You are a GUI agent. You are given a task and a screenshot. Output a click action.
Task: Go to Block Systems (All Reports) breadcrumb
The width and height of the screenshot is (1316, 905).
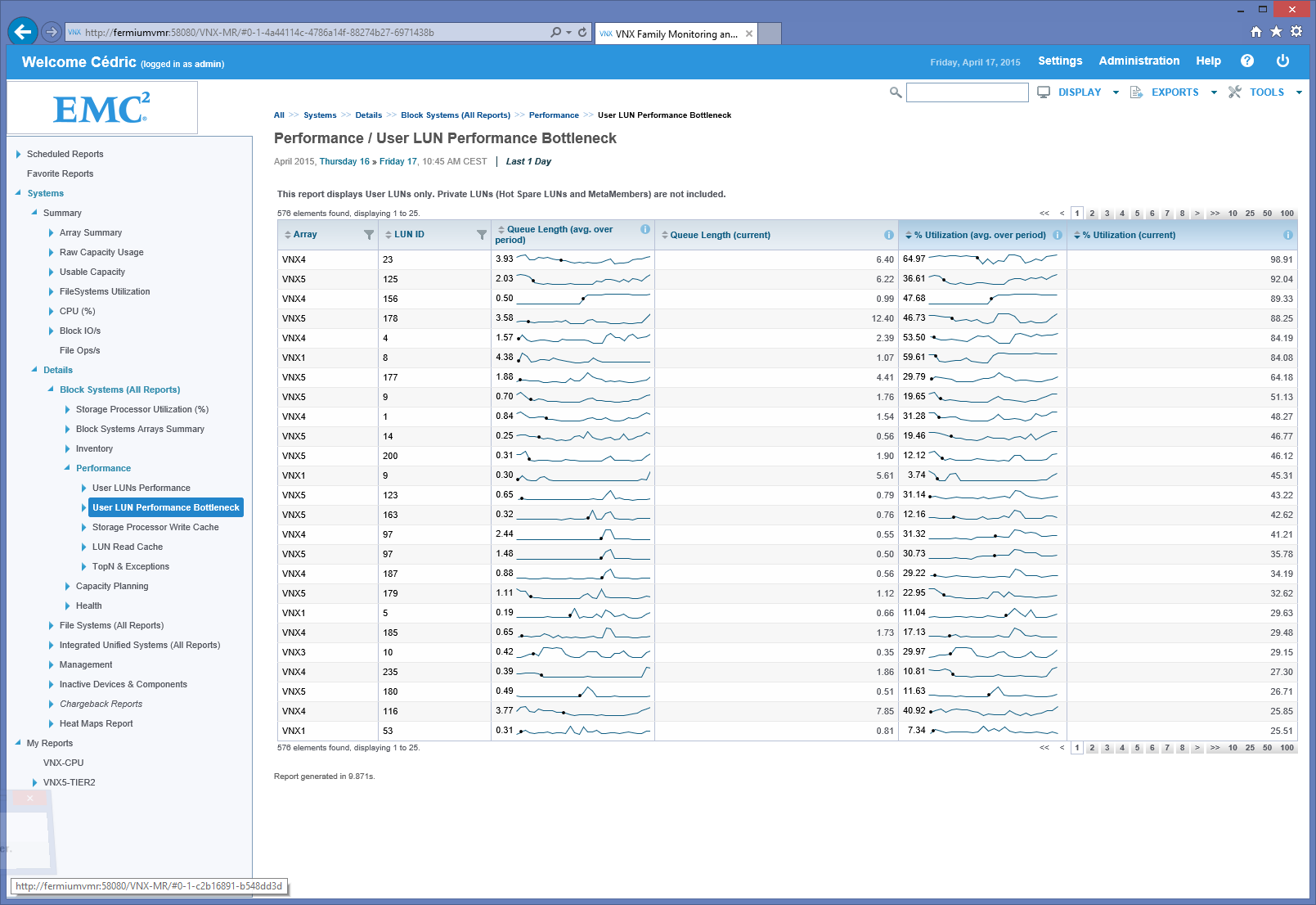click(455, 115)
